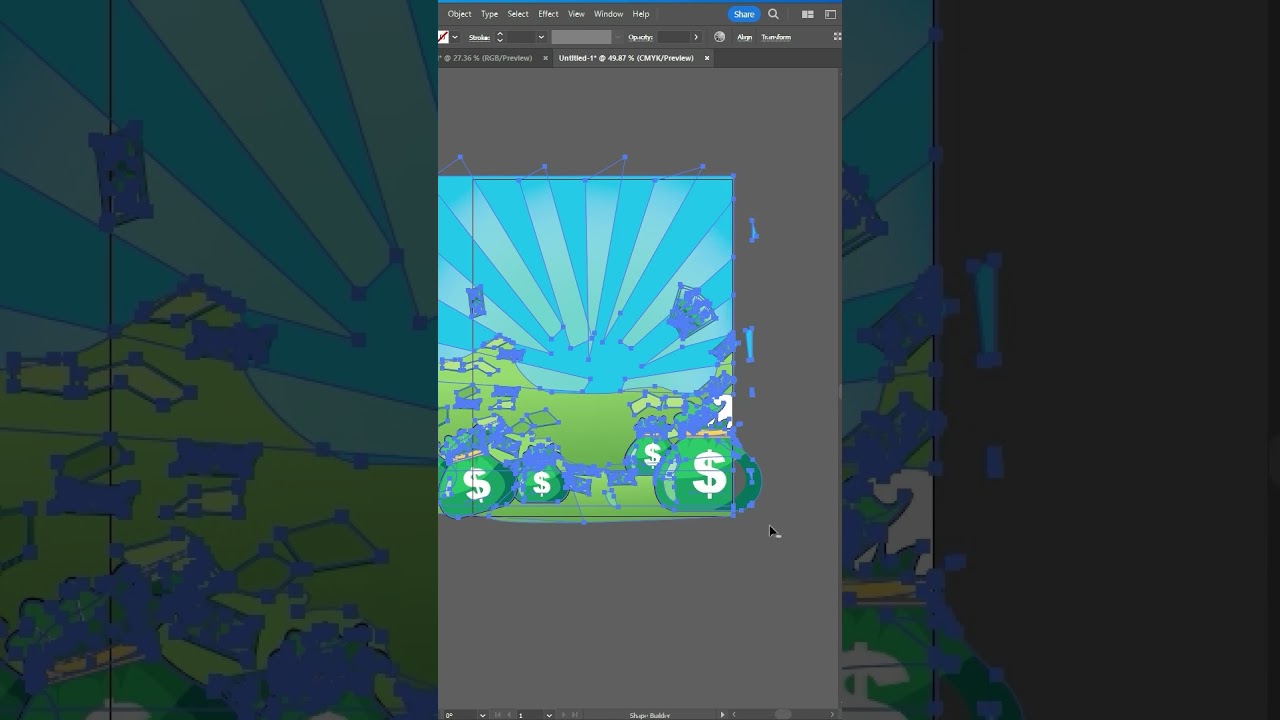The height and width of the screenshot is (720, 1280).
Task: Expand the Opacity slider arrow
Action: pos(696,37)
